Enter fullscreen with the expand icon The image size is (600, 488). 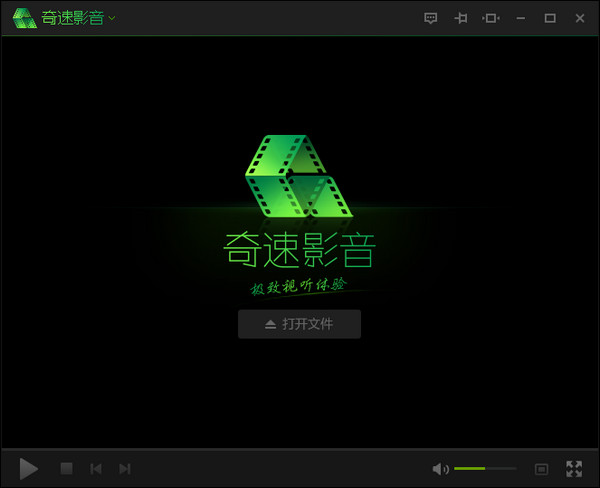click(574, 469)
